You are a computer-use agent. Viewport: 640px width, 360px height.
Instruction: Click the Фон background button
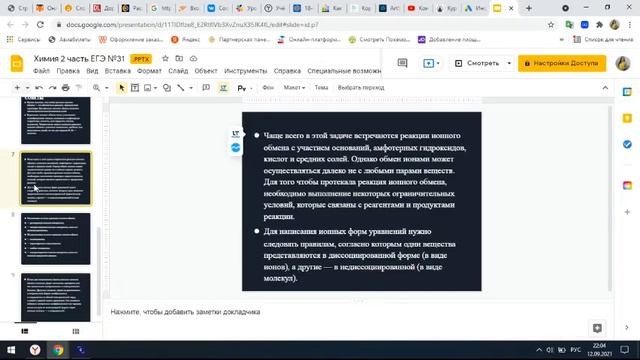click(x=268, y=88)
